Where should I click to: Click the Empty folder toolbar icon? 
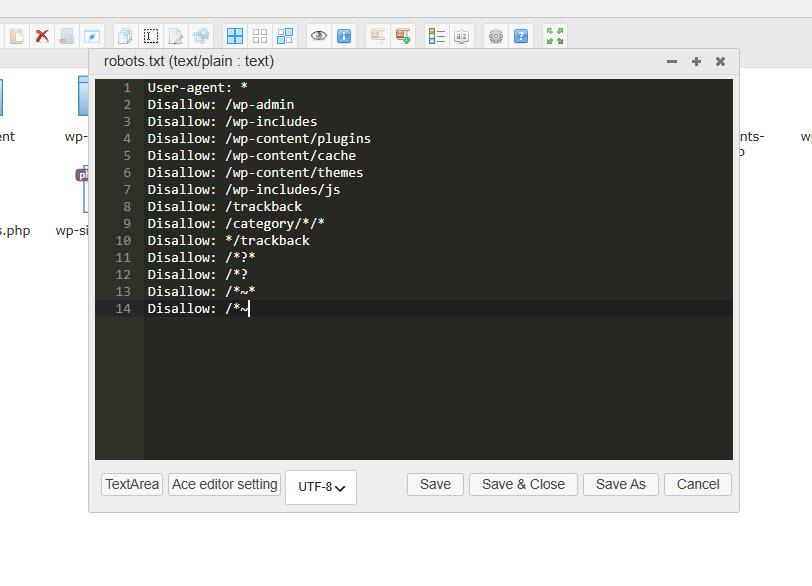pyautogui.click(x=67, y=36)
